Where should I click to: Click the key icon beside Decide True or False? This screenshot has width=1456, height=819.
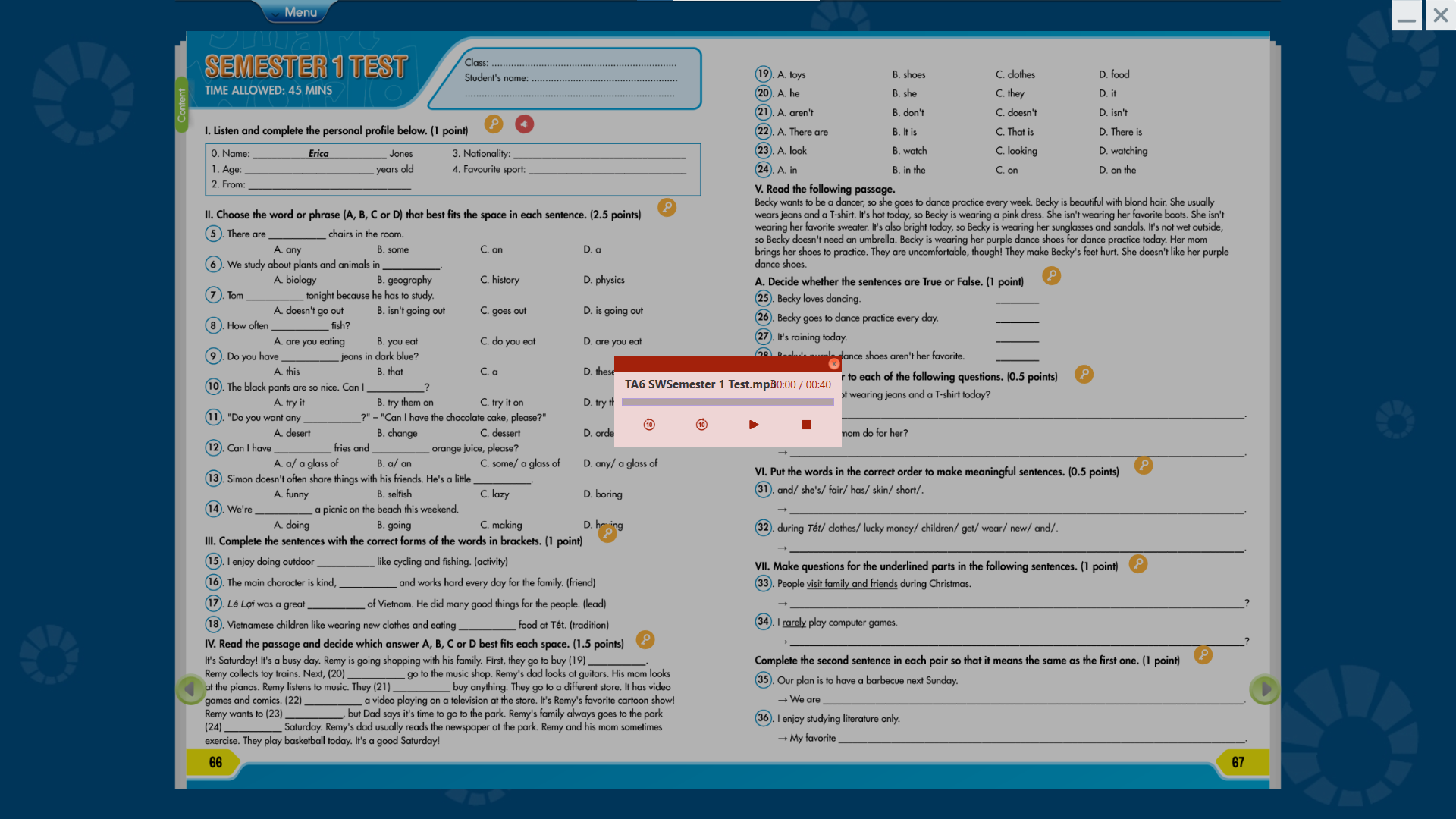pos(1052,275)
